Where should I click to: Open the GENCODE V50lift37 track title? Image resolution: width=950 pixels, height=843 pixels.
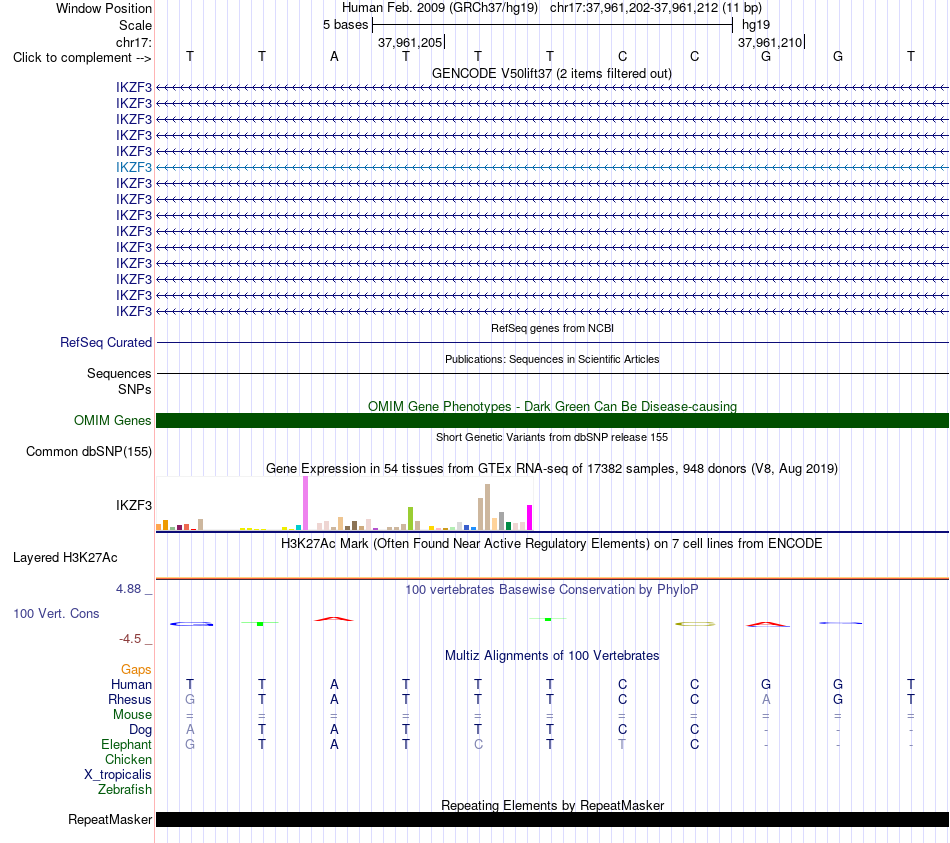pos(551,73)
